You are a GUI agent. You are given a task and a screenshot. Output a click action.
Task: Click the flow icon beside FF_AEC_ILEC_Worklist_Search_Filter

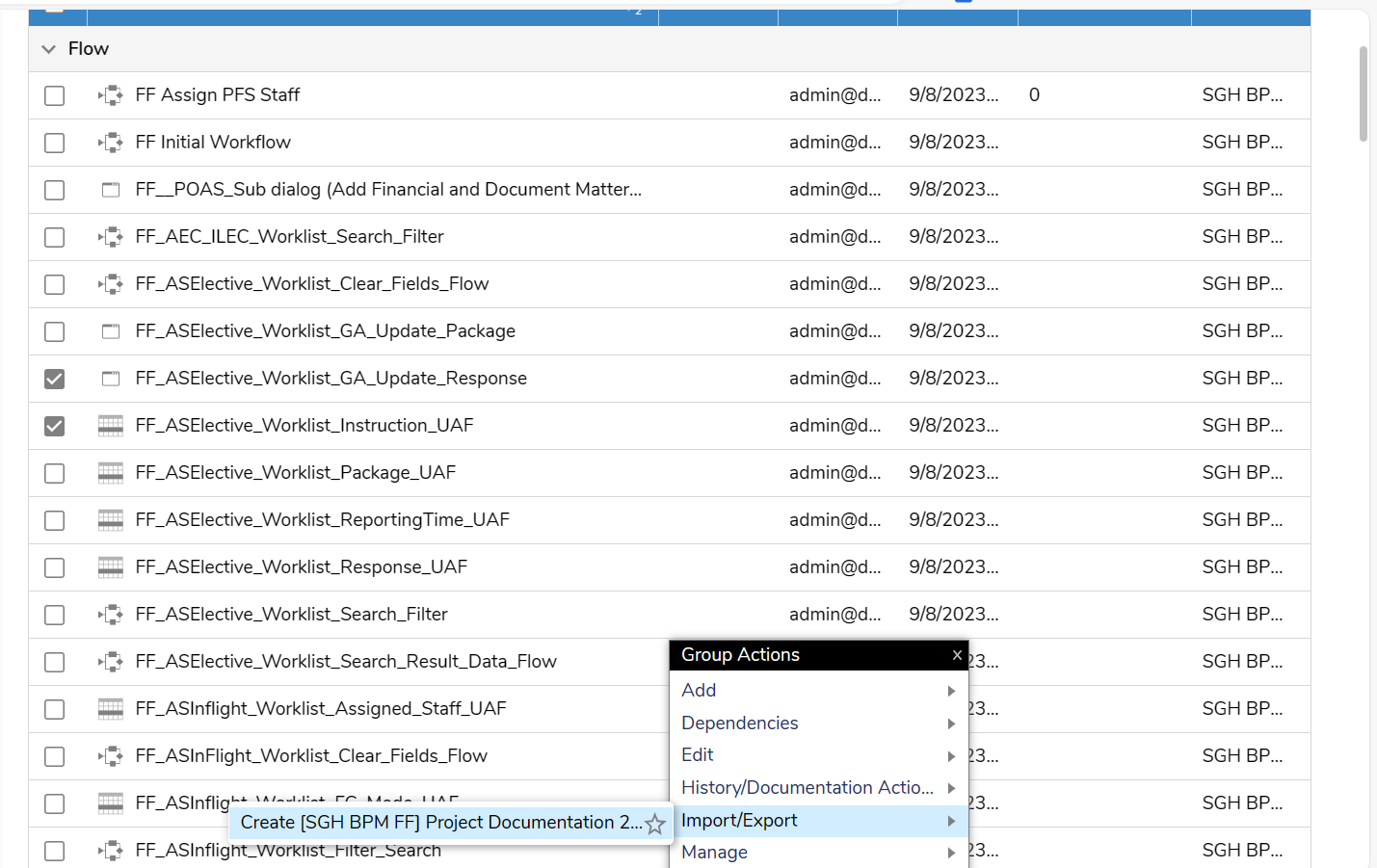point(111,237)
